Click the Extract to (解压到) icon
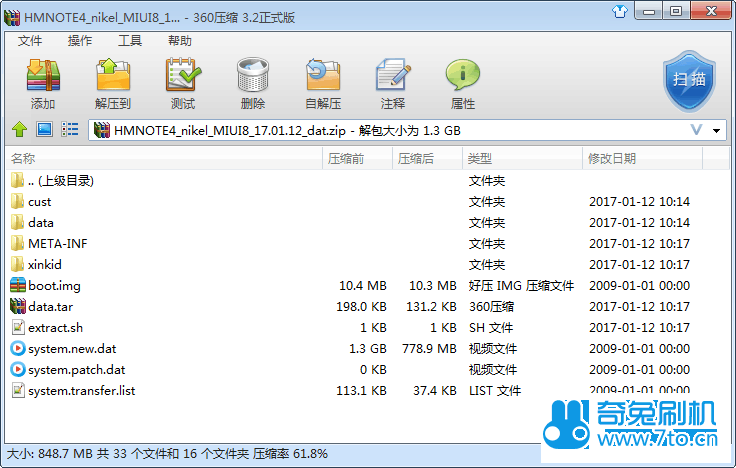 click(x=113, y=76)
